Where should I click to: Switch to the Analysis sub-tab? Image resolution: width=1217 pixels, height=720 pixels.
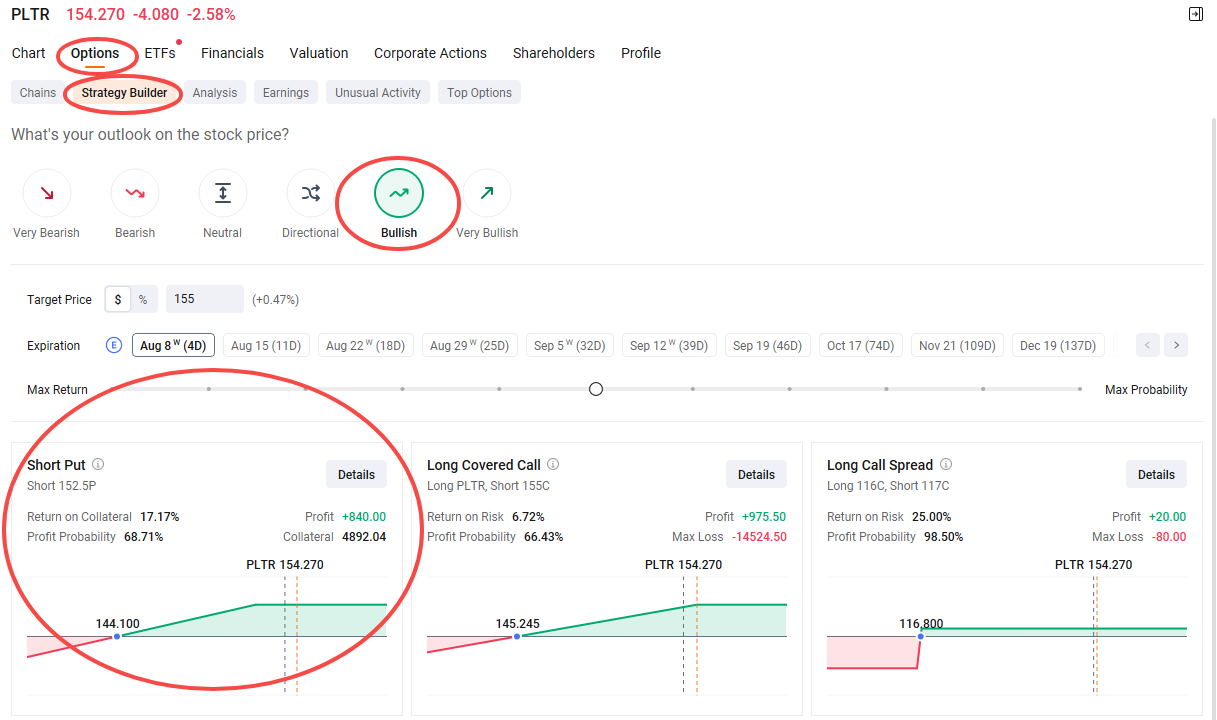coord(215,93)
